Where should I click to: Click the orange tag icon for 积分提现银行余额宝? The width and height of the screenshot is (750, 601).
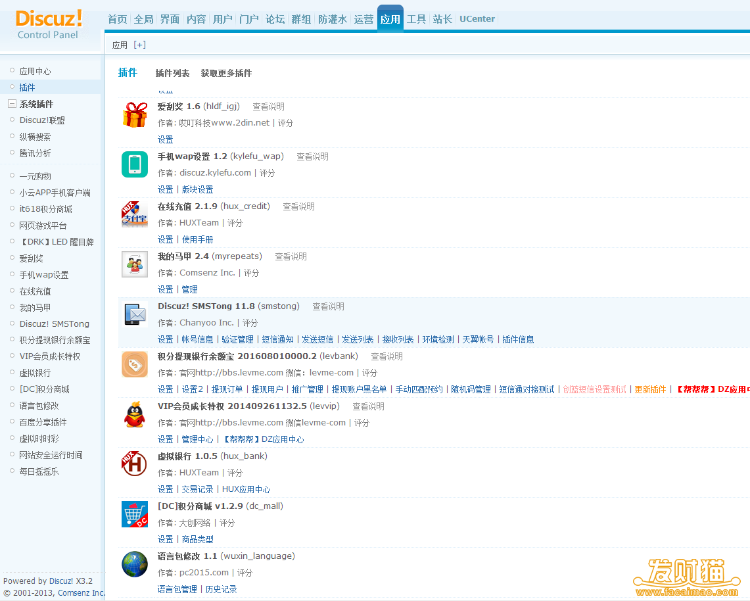pos(135,365)
